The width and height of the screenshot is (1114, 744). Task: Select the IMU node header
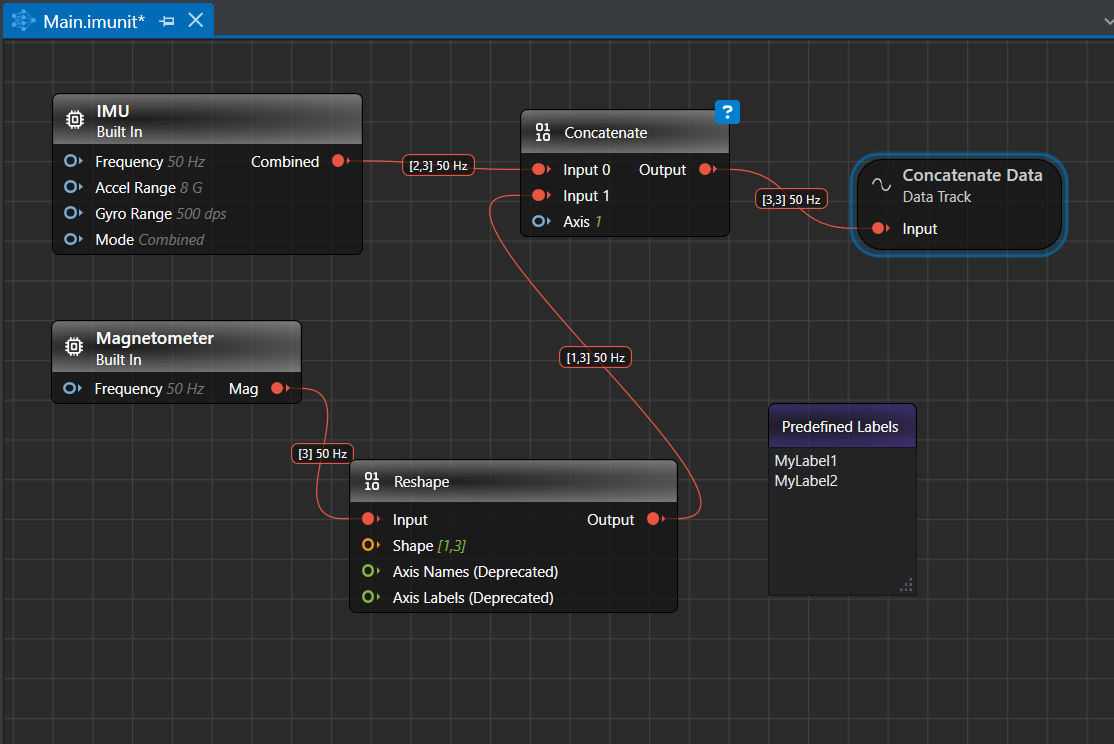click(x=207, y=120)
